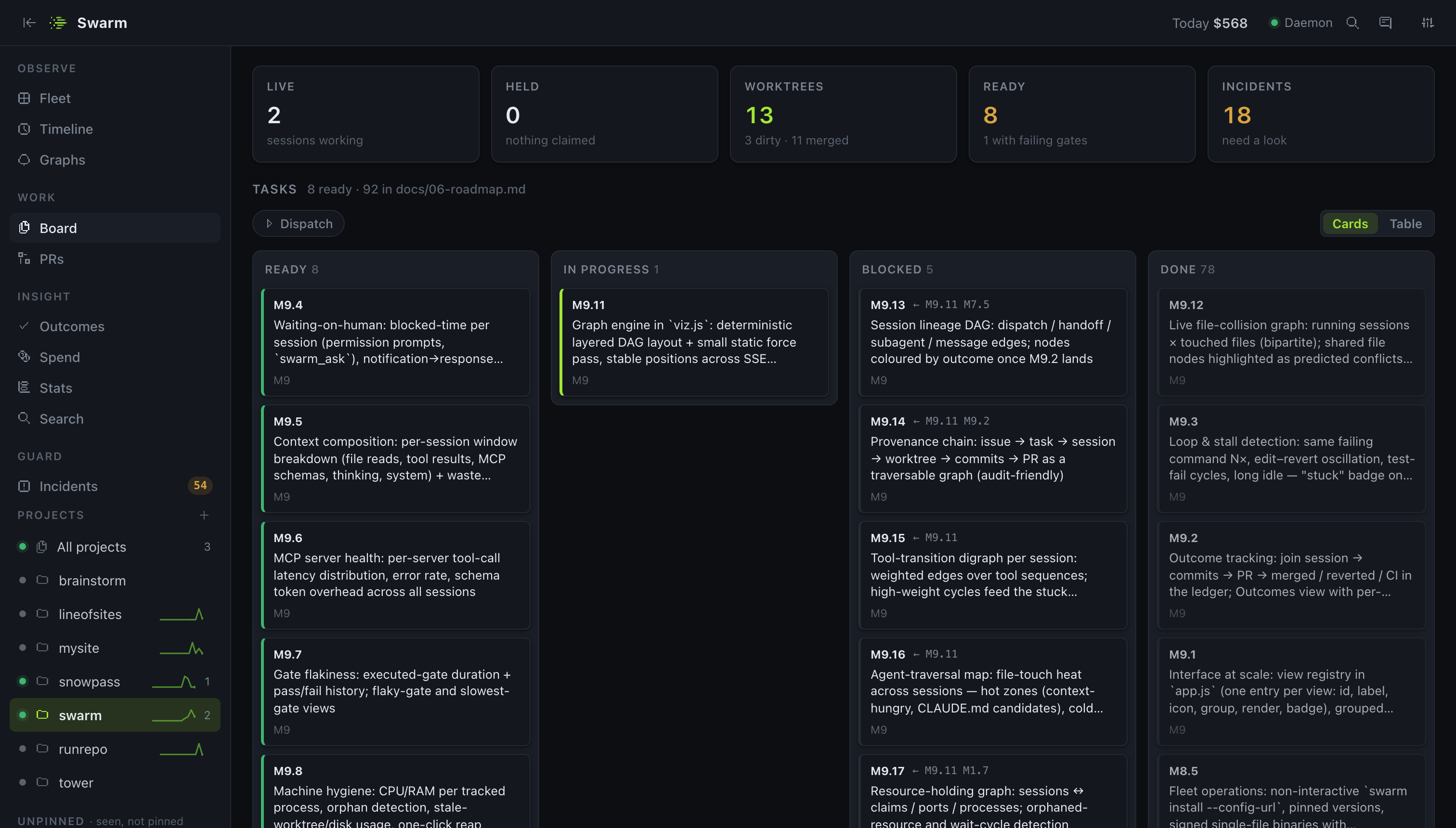Click the Stats icon in the sidebar

(24, 387)
